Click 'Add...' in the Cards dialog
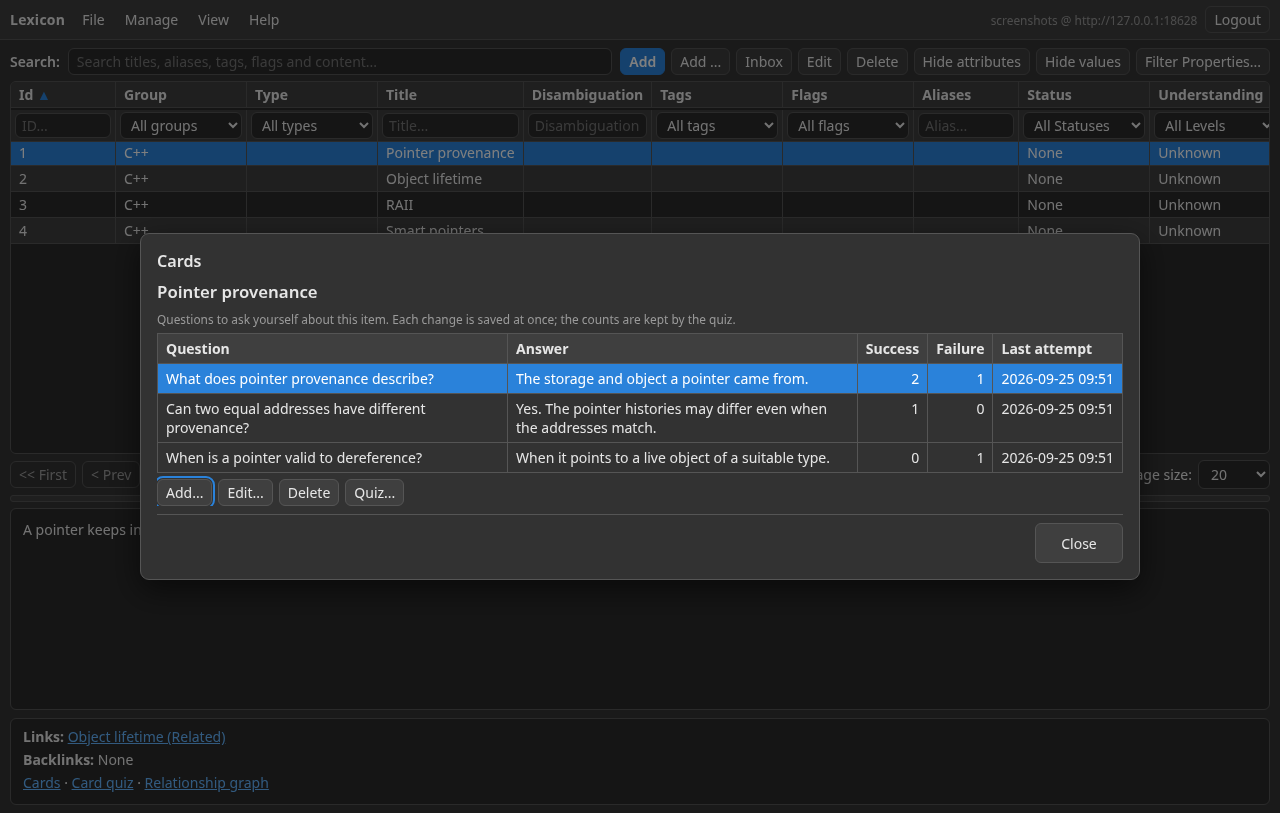 tap(185, 493)
